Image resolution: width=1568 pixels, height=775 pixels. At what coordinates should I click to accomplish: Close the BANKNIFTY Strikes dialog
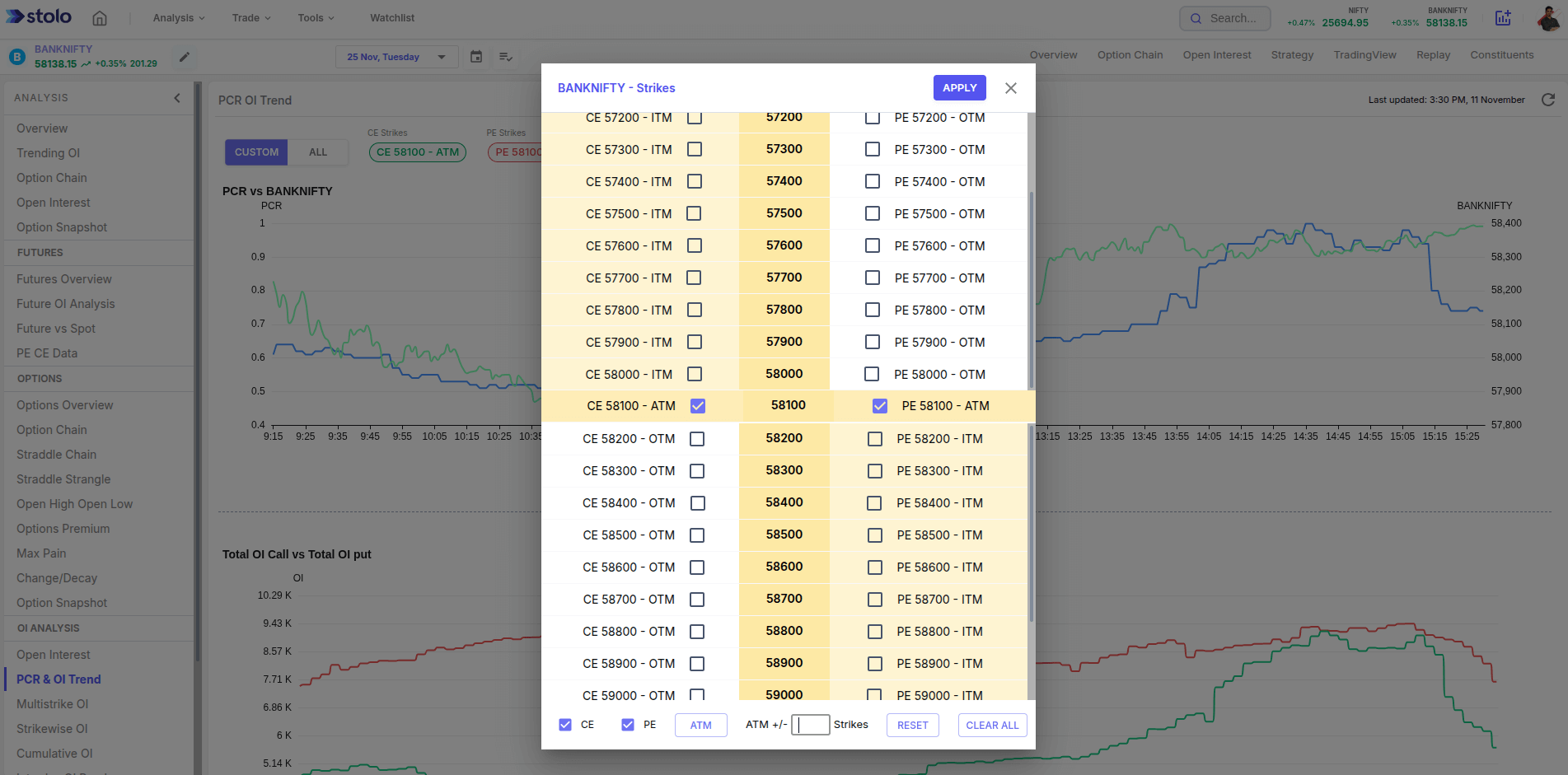[x=1011, y=88]
